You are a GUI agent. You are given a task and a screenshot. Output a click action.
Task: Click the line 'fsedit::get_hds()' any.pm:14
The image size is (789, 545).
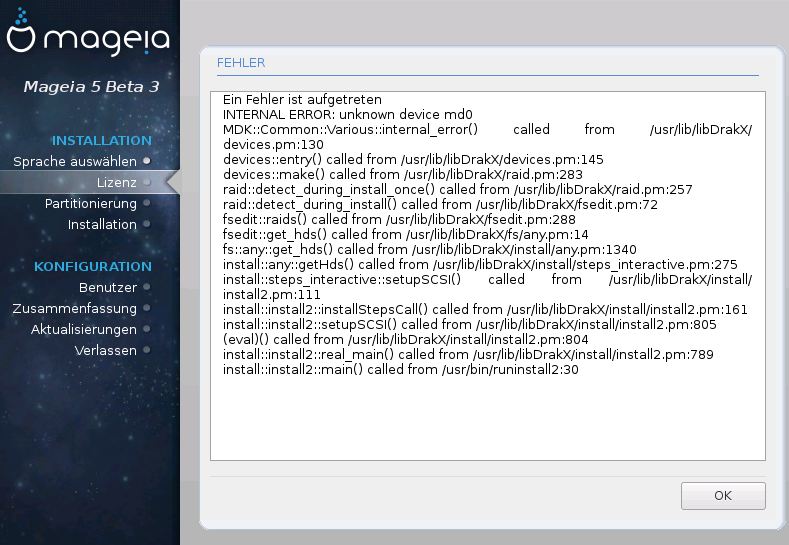406,235
